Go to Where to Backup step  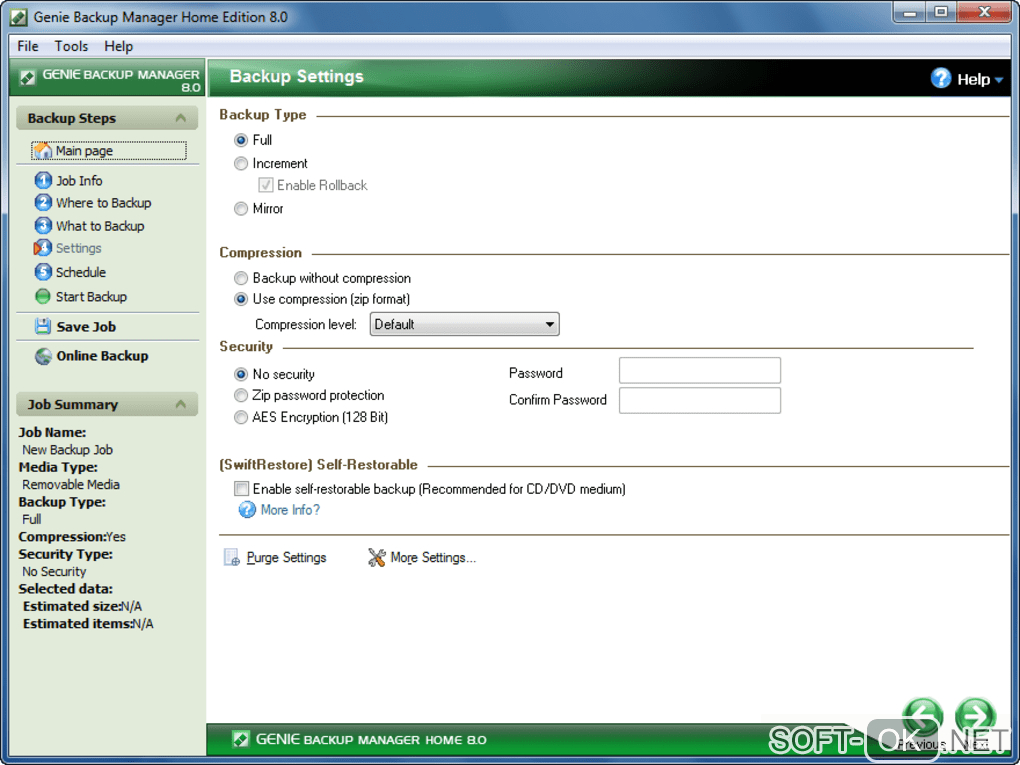click(103, 203)
